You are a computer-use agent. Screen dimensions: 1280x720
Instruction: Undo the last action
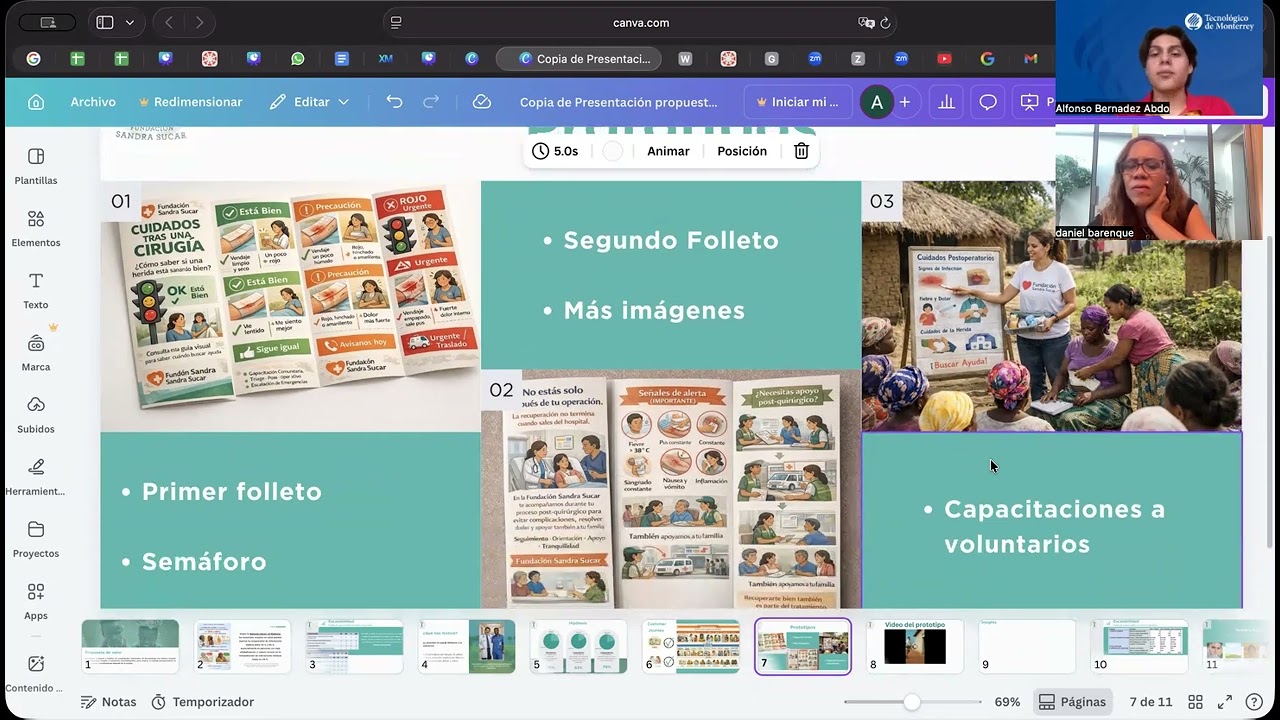pyautogui.click(x=394, y=102)
